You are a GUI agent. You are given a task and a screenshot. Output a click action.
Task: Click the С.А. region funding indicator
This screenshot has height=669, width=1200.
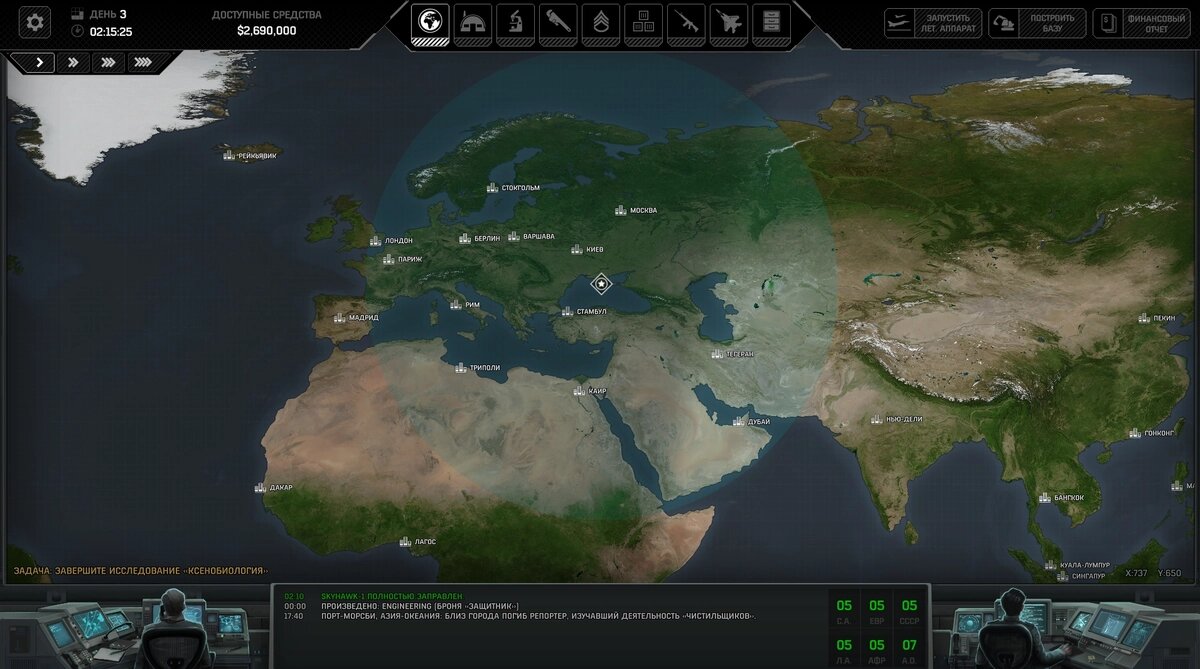(844, 611)
